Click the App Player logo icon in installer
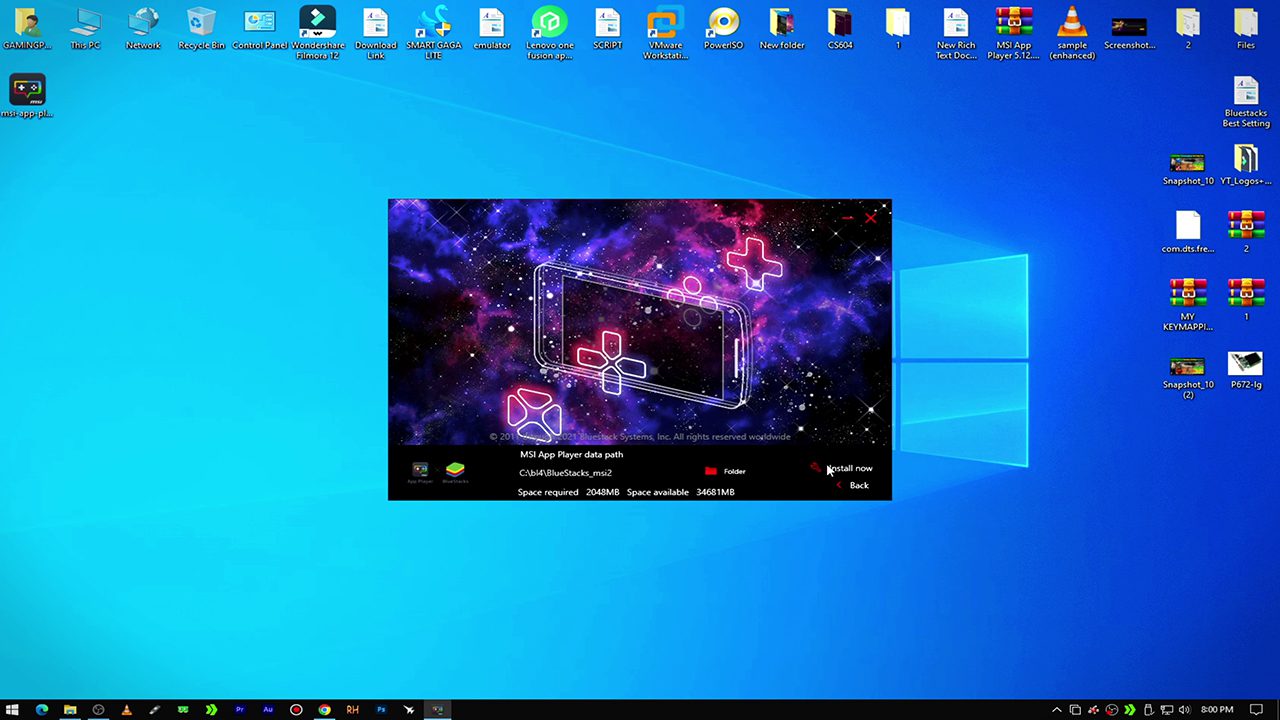The width and height of the screenshot is (1280, 720). click(x=420, y=472)
